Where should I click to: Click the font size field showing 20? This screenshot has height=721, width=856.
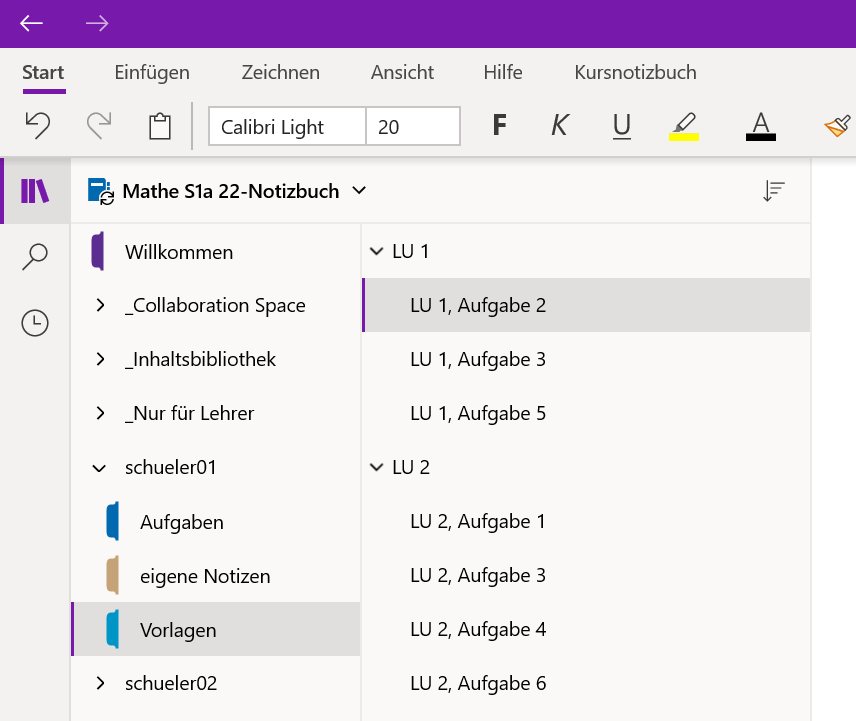click(412, 127)
